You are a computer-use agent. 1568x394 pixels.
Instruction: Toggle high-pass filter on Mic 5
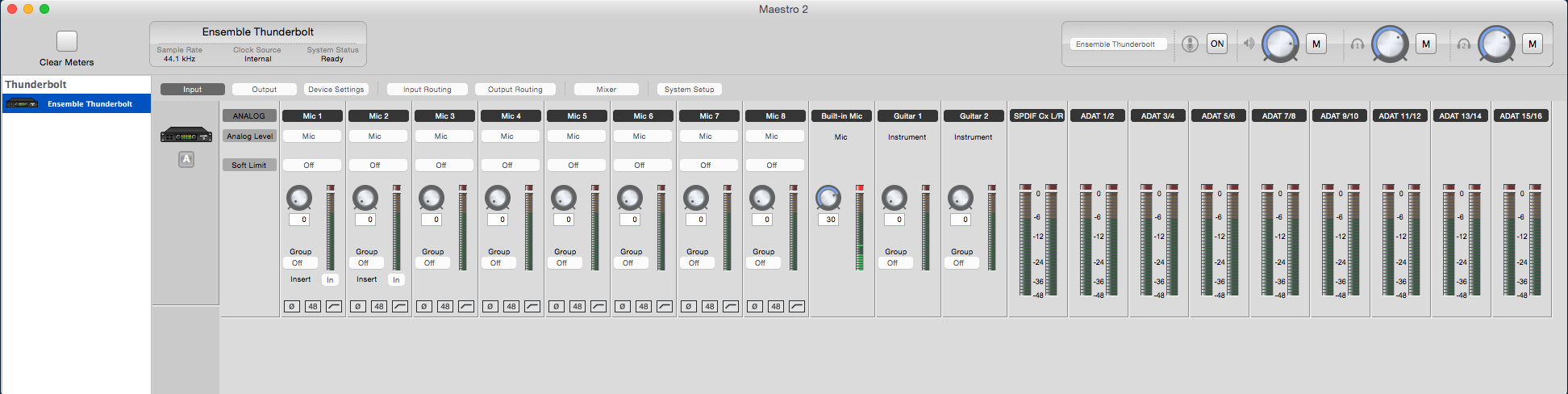click(598, 307)
